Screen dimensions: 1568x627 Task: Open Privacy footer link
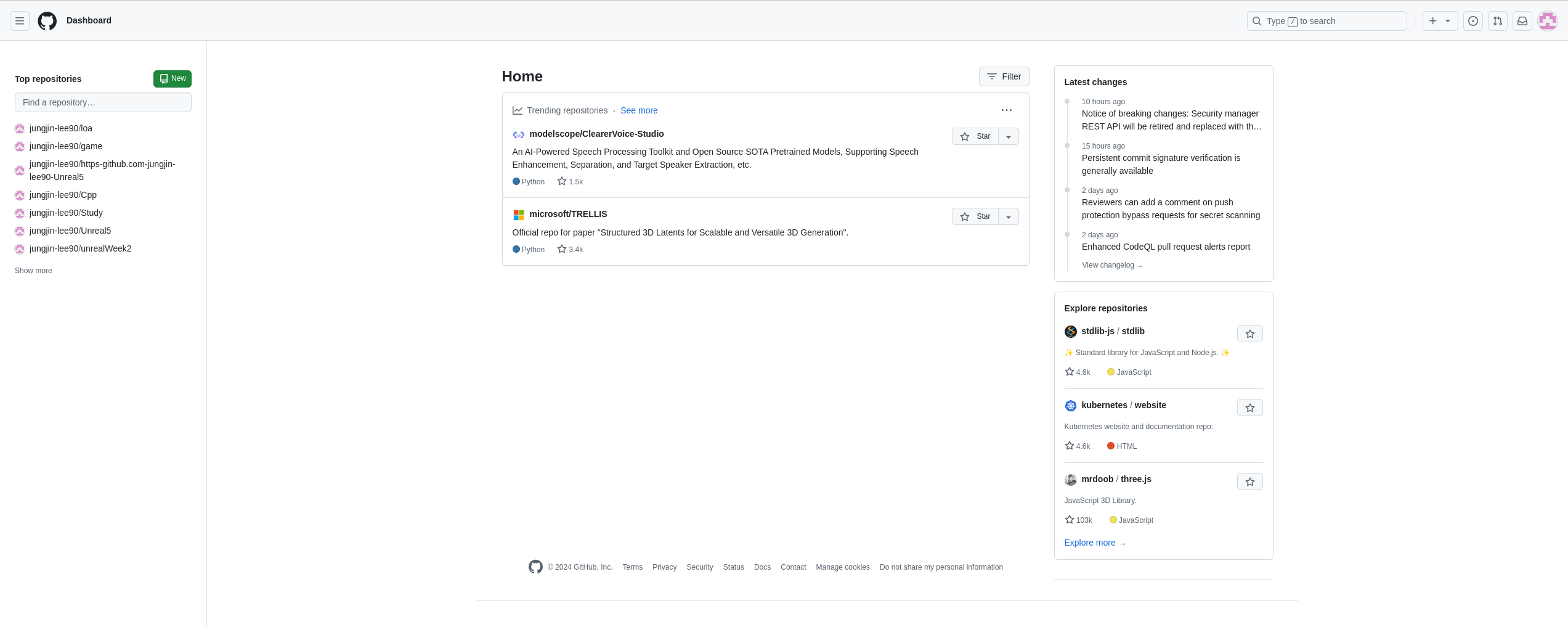coord(664,567)
